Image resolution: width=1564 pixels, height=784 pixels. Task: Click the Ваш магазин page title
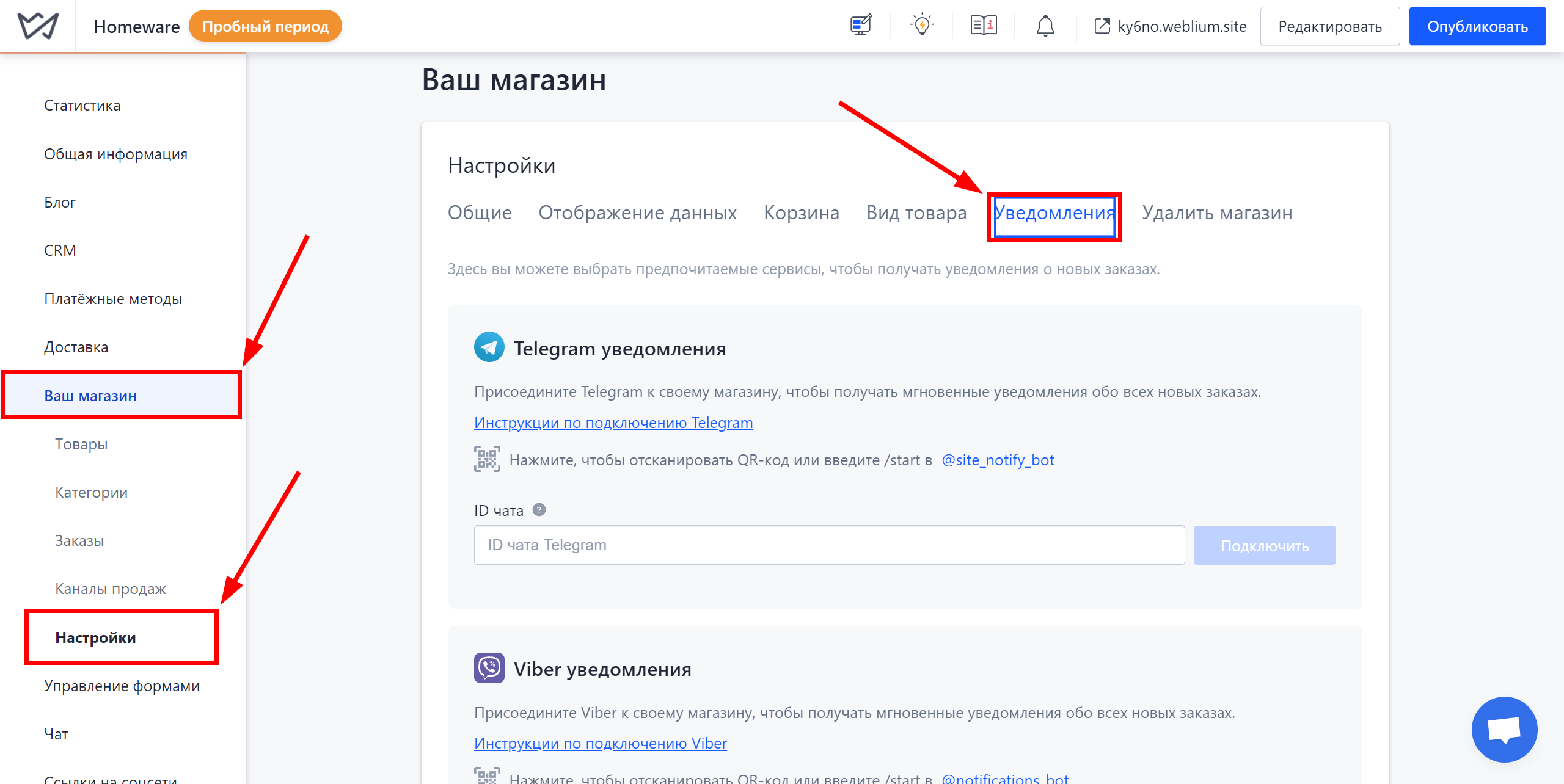click(514, 80)
